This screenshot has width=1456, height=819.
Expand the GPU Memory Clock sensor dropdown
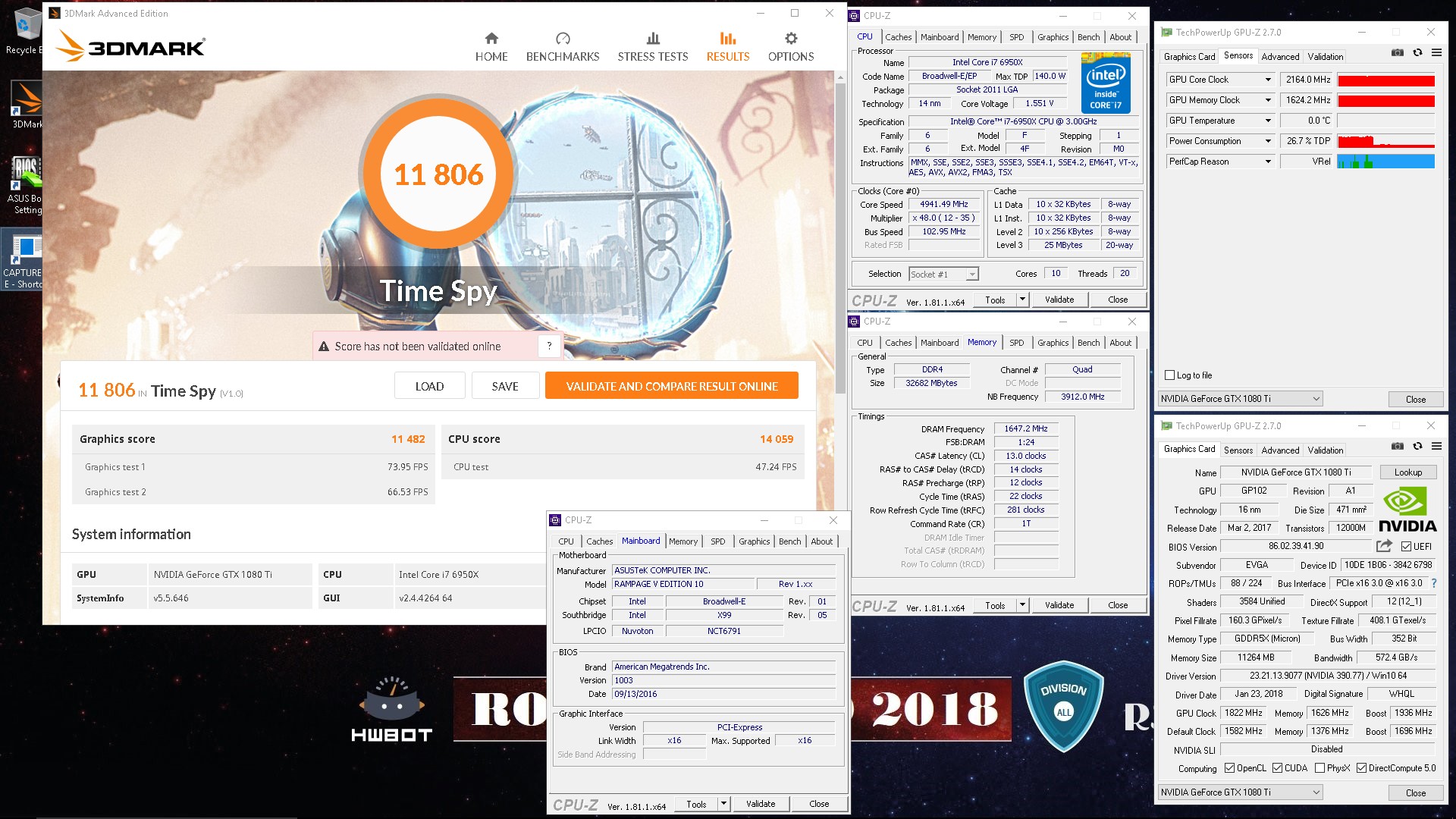1267,100
